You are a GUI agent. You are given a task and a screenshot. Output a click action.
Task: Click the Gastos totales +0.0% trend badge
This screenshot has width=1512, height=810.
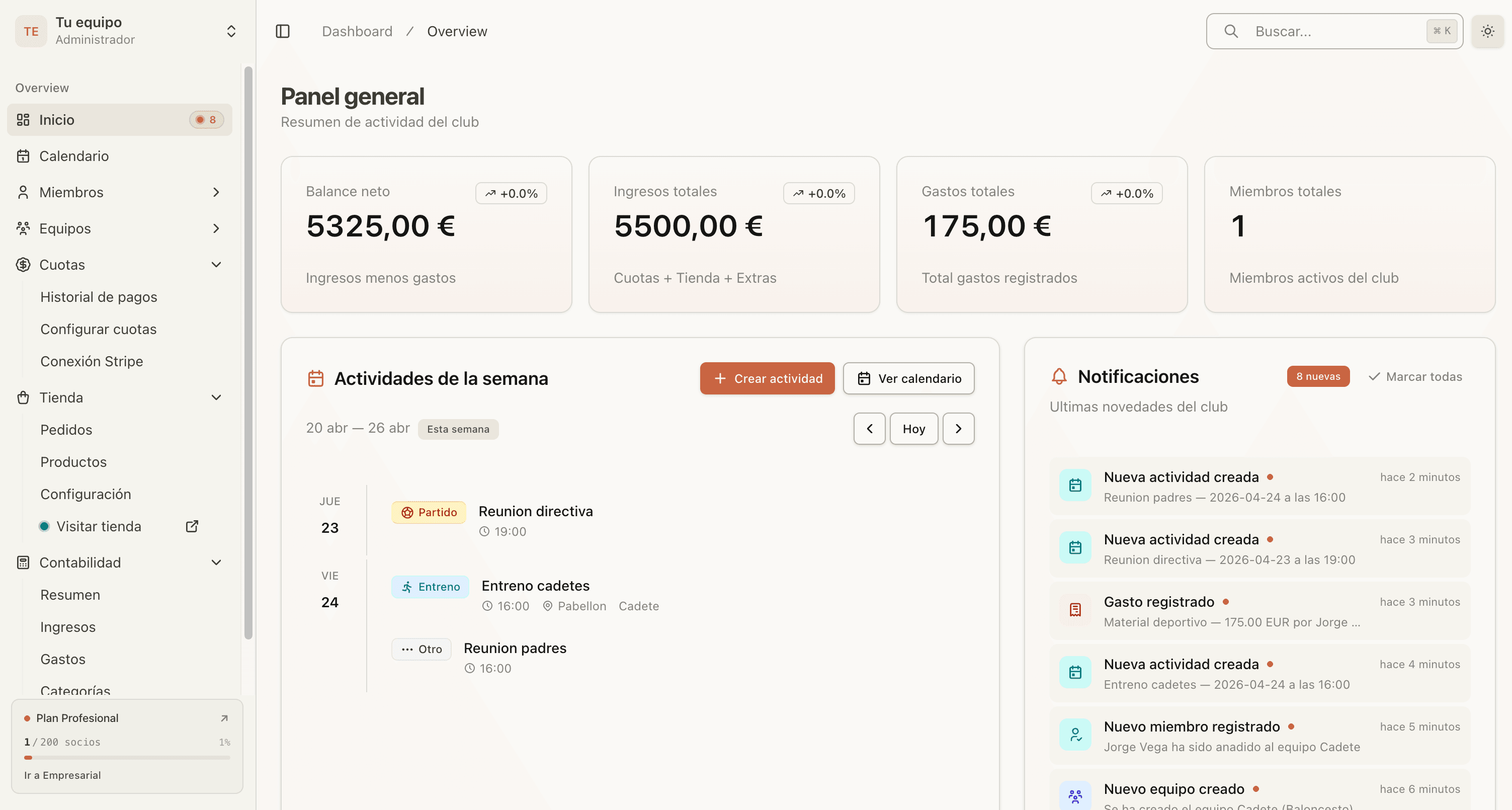(x=1126, y=193)
